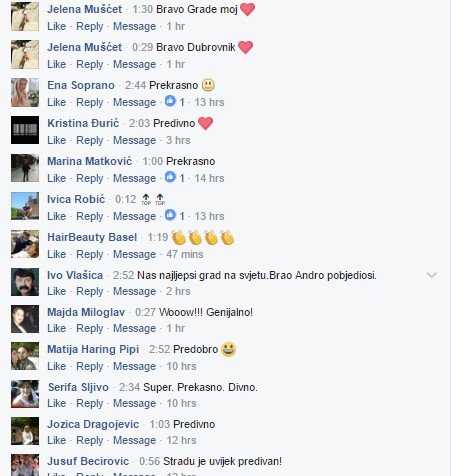451x476 pixels.
Task: Open HairBeauty Basel's profile picture
Action: pos(25,244)
